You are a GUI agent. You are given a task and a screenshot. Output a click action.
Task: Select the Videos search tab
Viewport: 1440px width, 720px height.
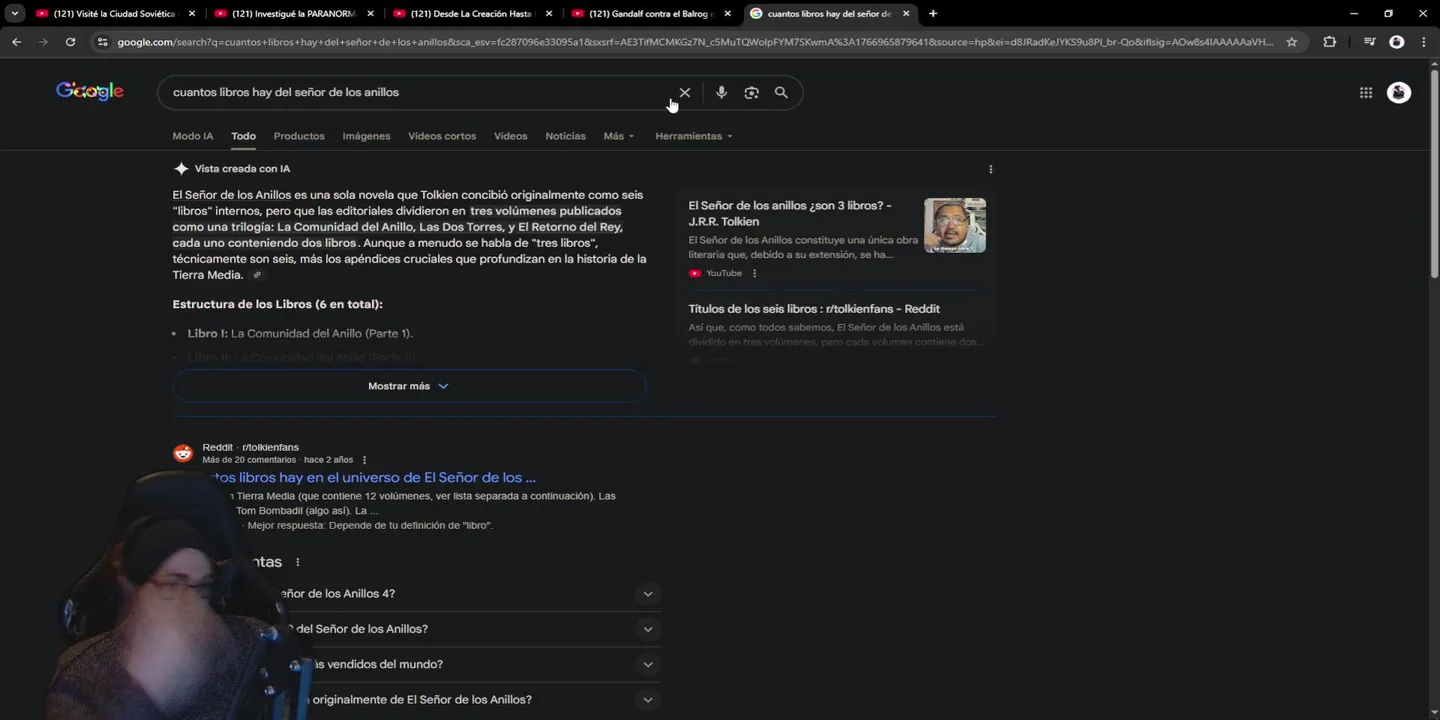click(510, 136)
